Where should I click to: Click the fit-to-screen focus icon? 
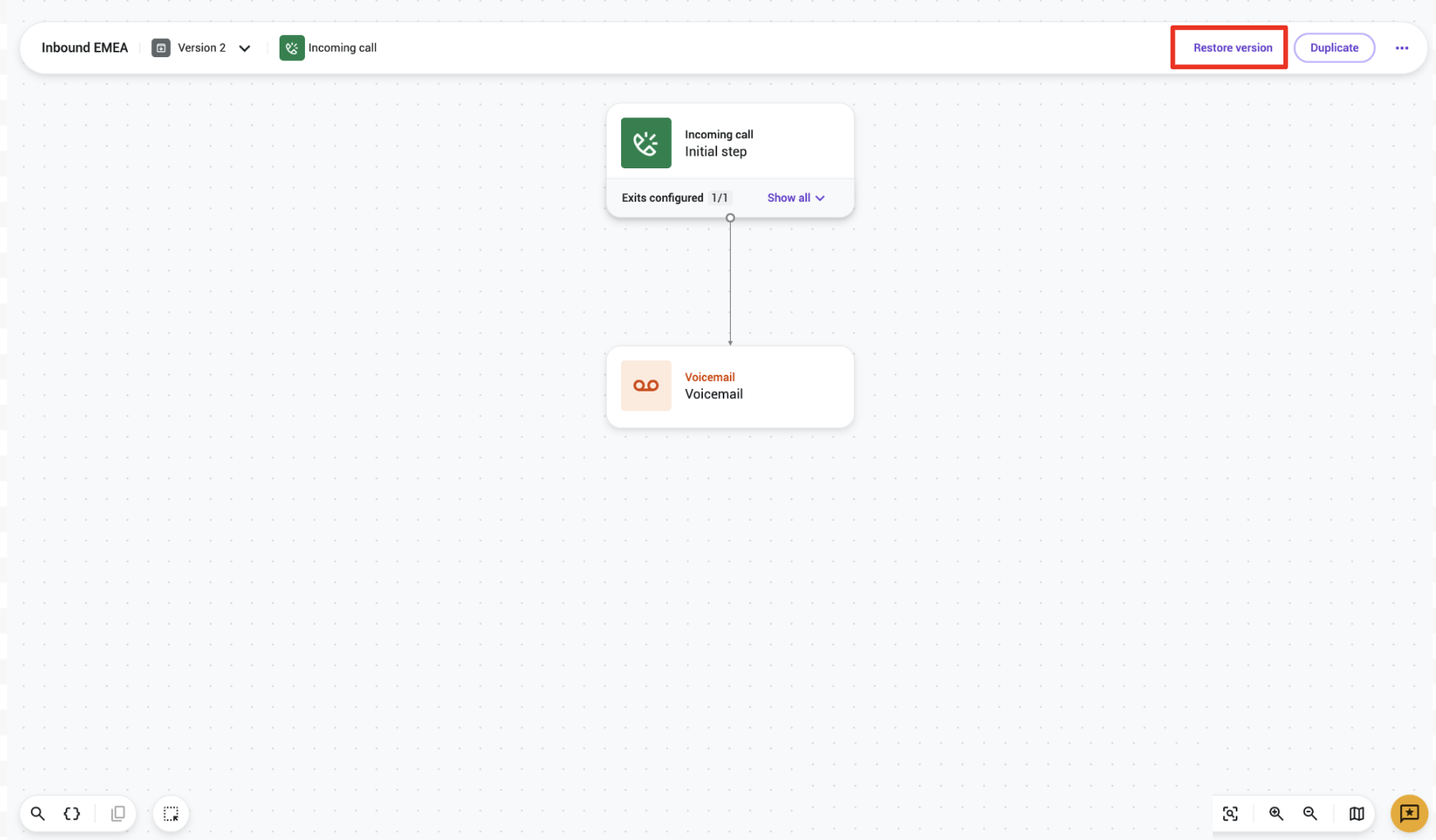click(1230, 814)
